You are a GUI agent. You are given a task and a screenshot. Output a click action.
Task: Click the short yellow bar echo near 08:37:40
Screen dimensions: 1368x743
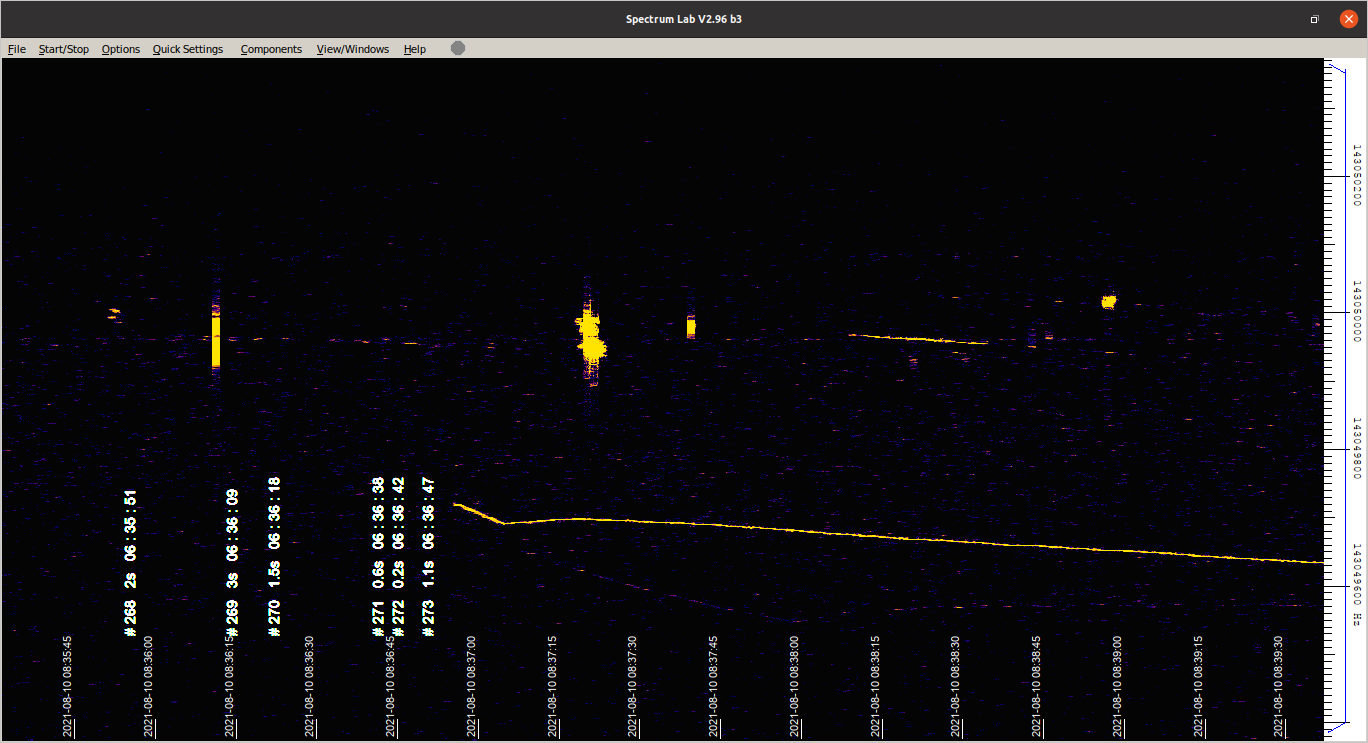tap(691, 326)
